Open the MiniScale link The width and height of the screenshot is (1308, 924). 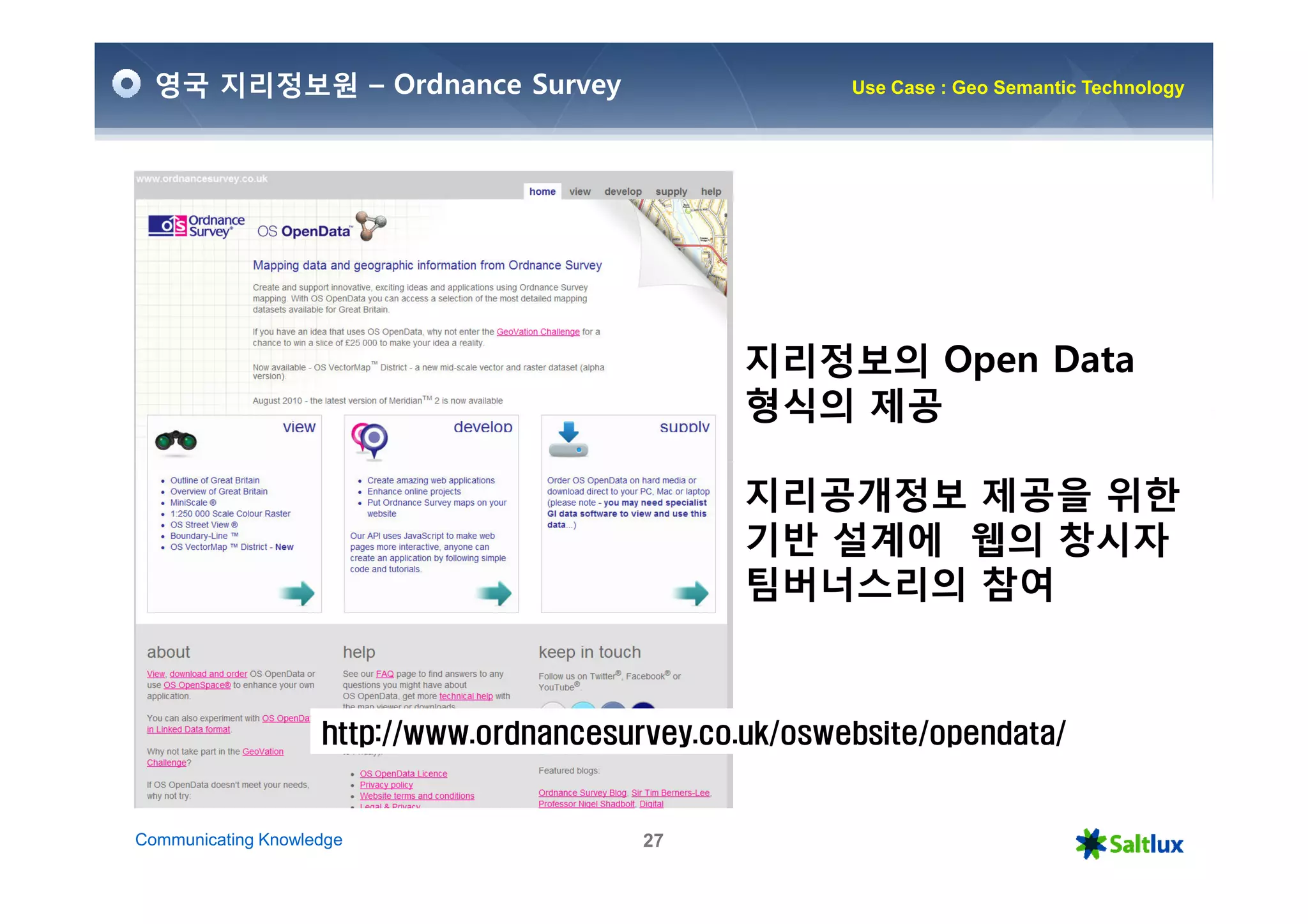(193, 503)
